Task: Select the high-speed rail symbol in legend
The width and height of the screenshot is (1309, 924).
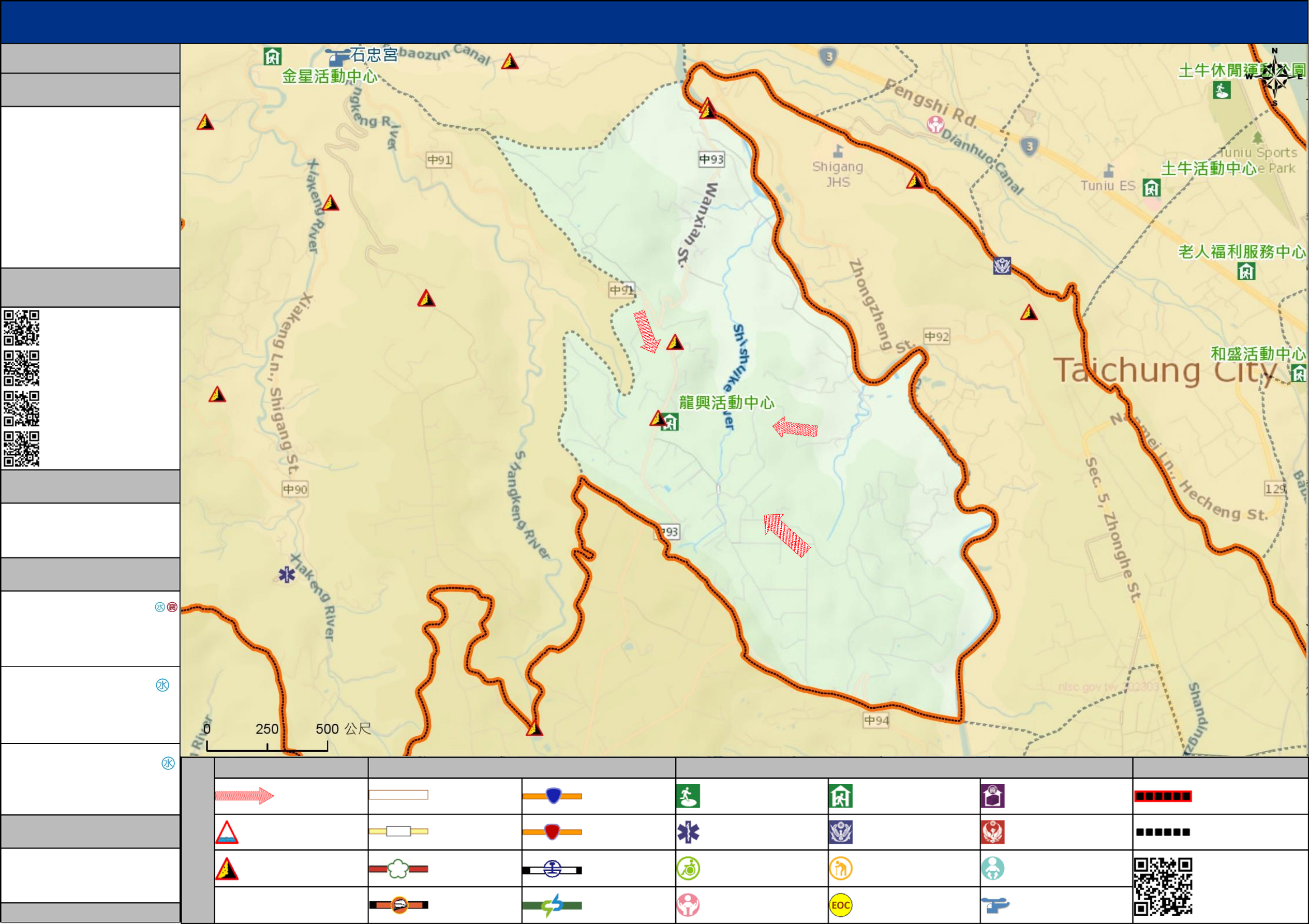Action: [x=398, y=905]
